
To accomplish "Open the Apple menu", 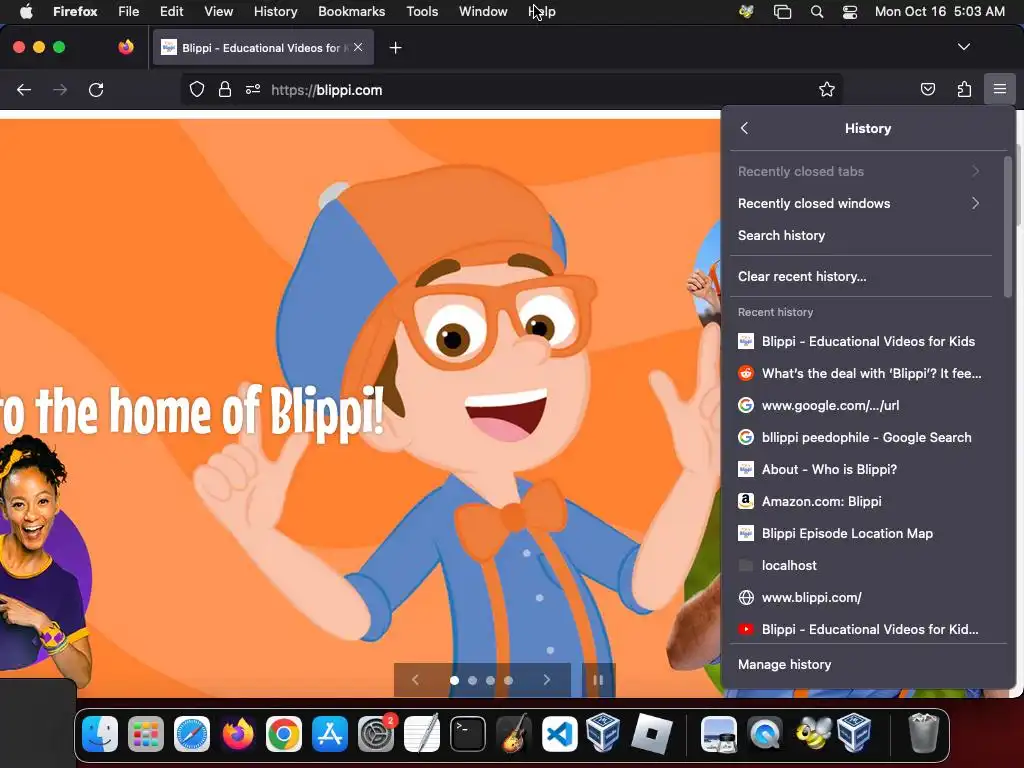I will (x=26, y=11).
